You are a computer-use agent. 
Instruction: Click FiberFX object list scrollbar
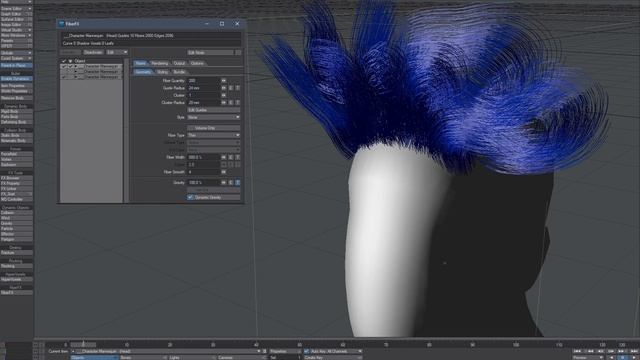(126, 131)
